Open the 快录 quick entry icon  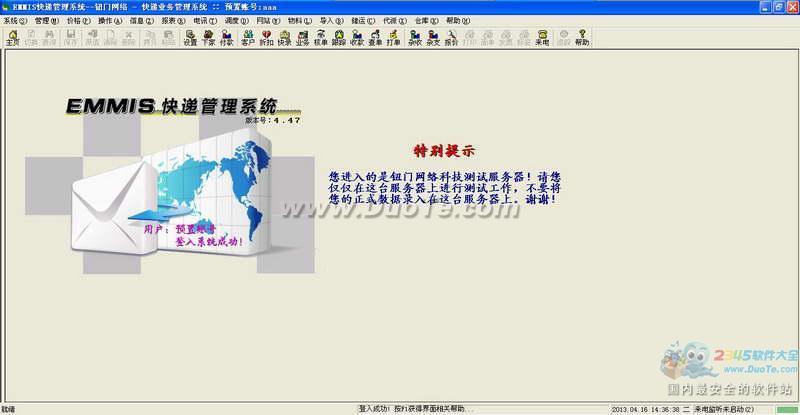284,38
